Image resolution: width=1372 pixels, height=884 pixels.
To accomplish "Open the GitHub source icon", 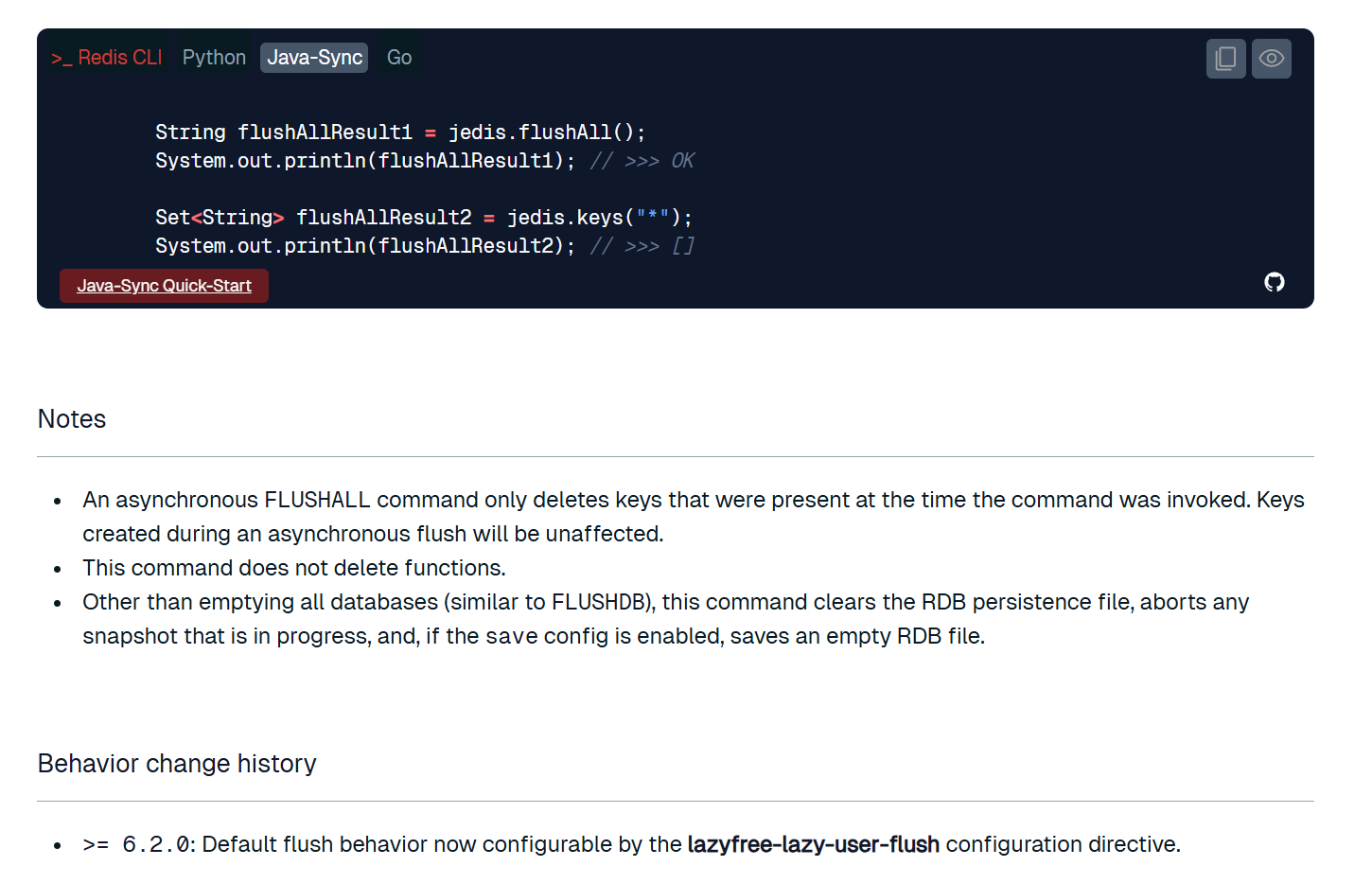I will (1274, 282).
